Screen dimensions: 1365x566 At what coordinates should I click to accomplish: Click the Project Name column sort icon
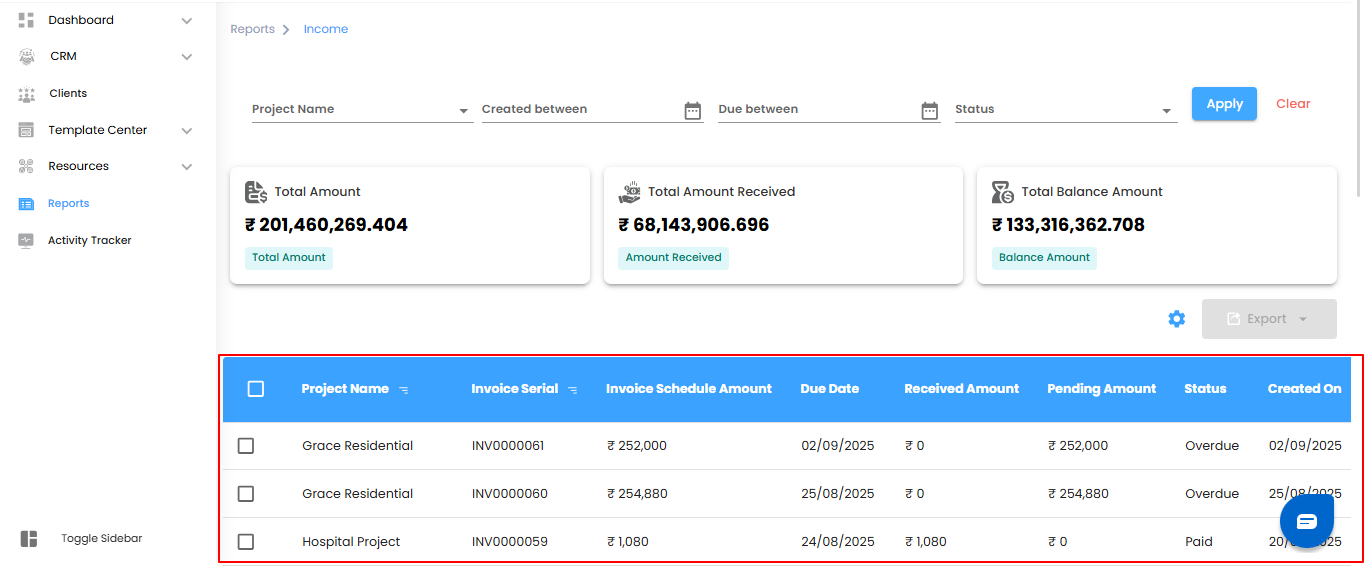tap(404, 390)
